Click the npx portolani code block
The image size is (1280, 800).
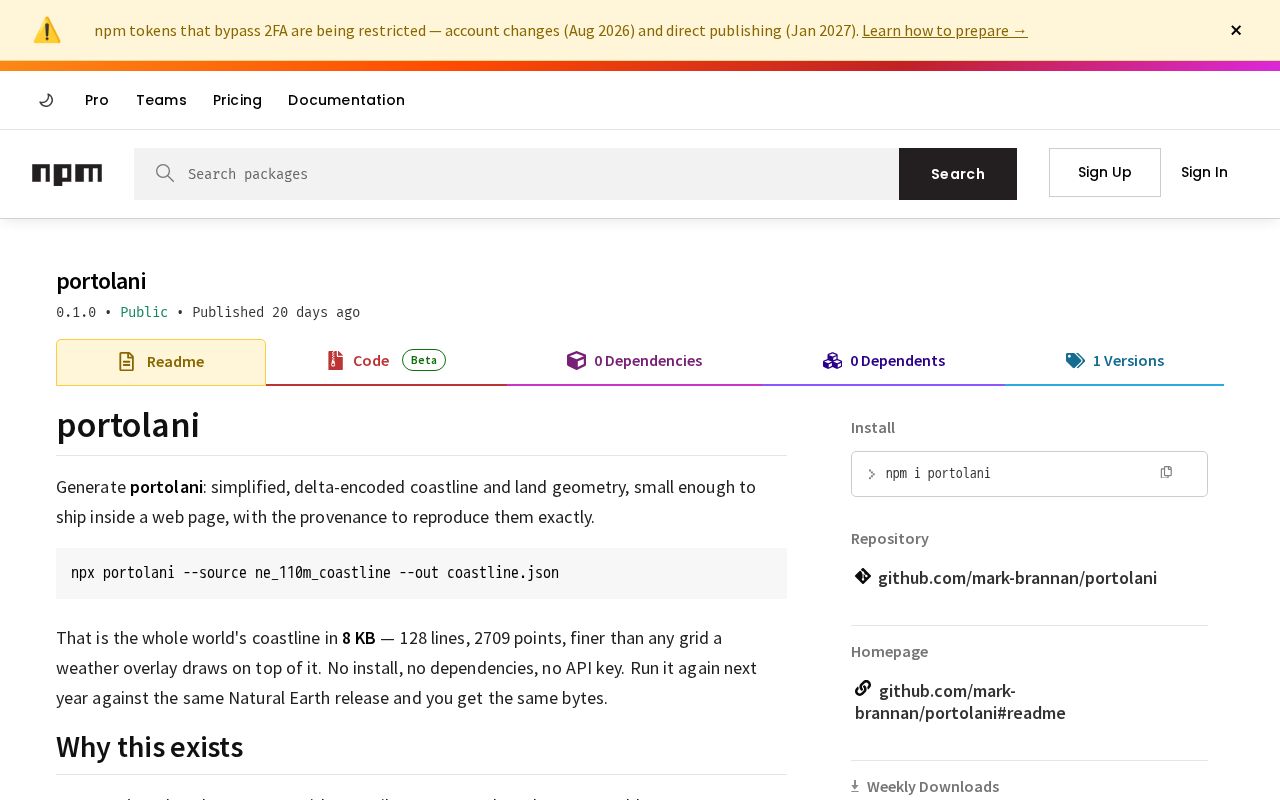coord(421,573)
